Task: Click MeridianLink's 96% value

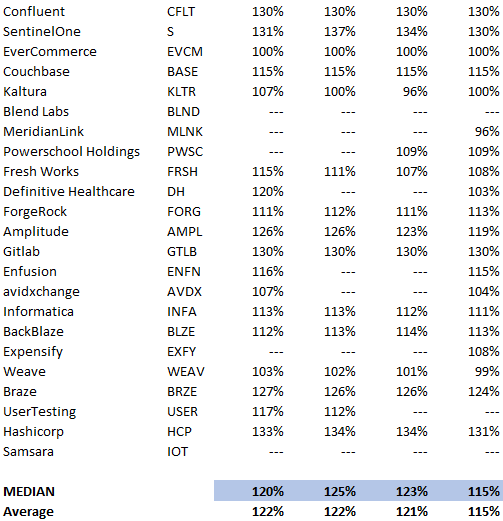Action: [x=487, y=132]
